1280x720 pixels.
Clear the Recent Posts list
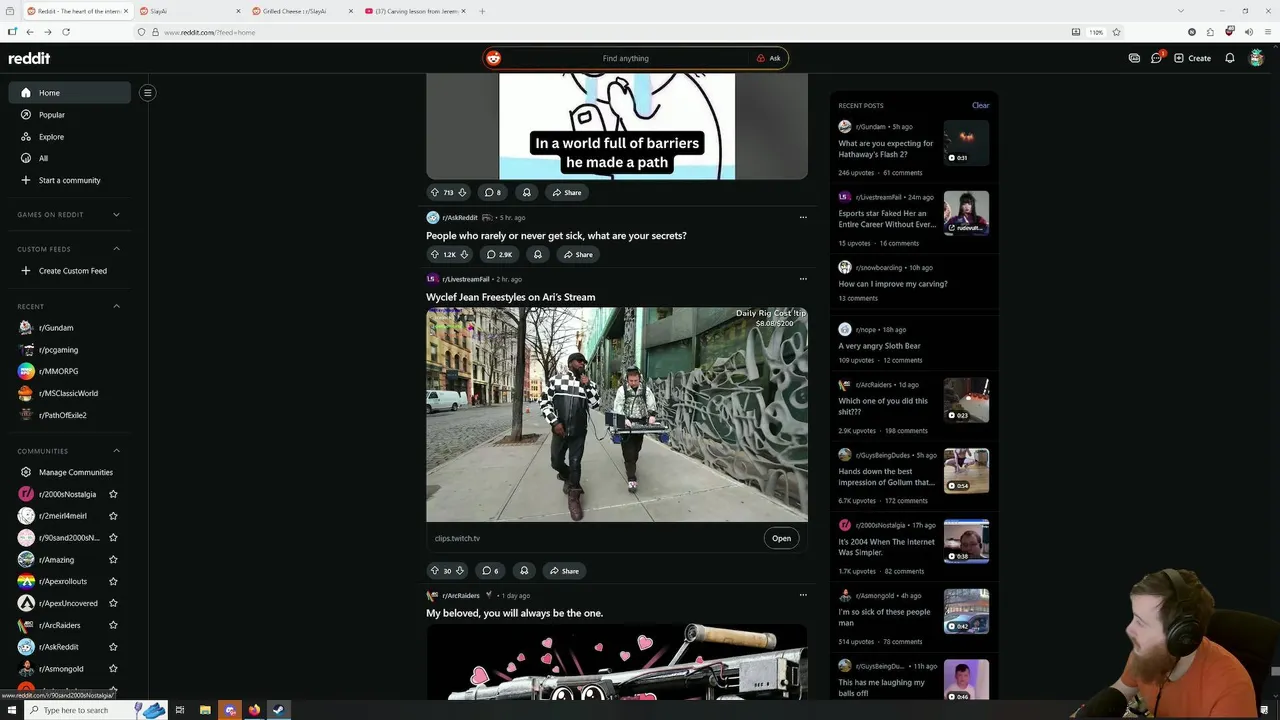point(980,105)
